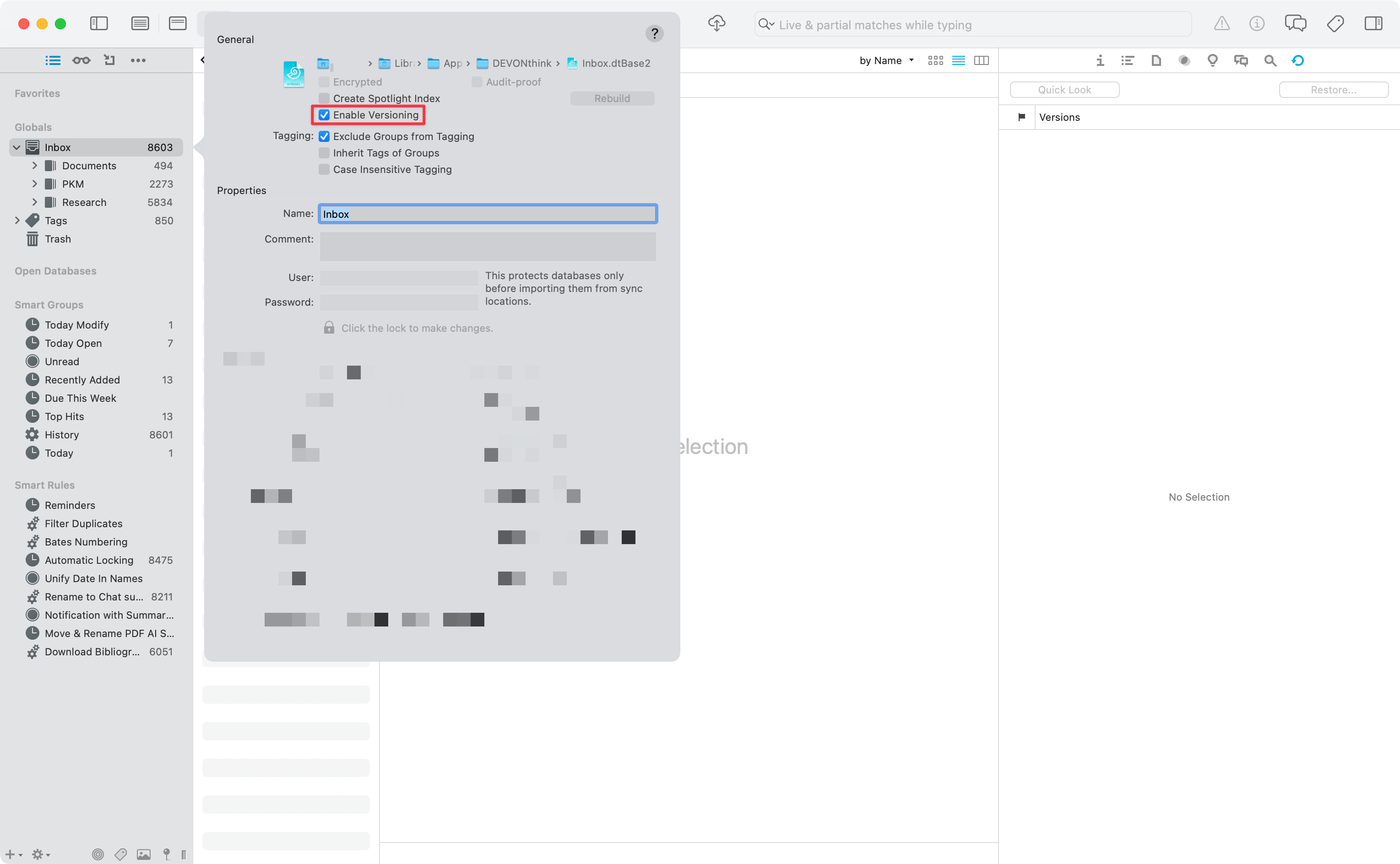This screenshot has height=864, width=1400.
Task: Enable Inherit Tags of Groups
Action: pyautogui.click(x=324, y=152)
